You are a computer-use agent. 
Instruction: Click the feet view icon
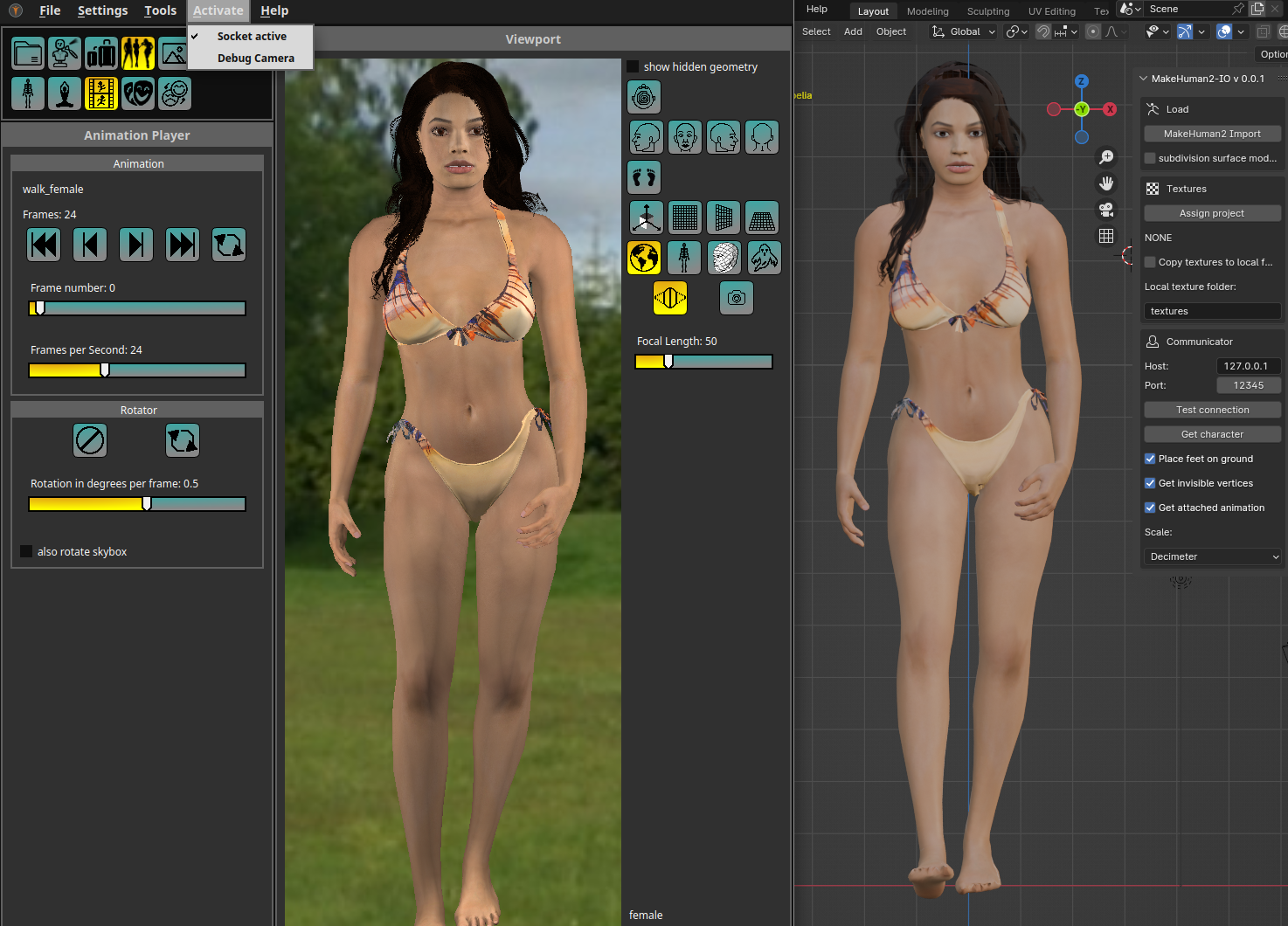644,177
